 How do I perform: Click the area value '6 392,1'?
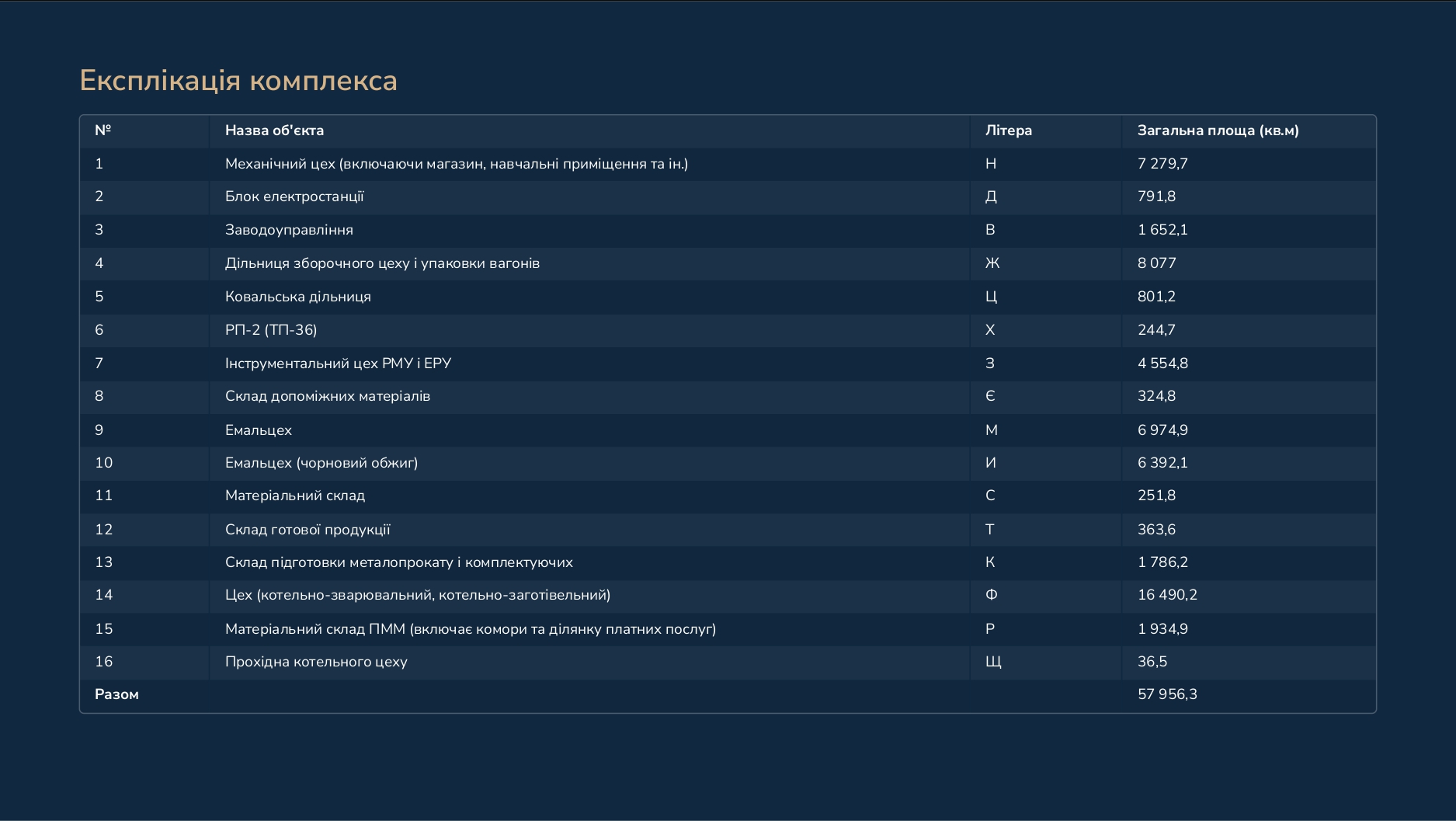(x=1162, y=463)
